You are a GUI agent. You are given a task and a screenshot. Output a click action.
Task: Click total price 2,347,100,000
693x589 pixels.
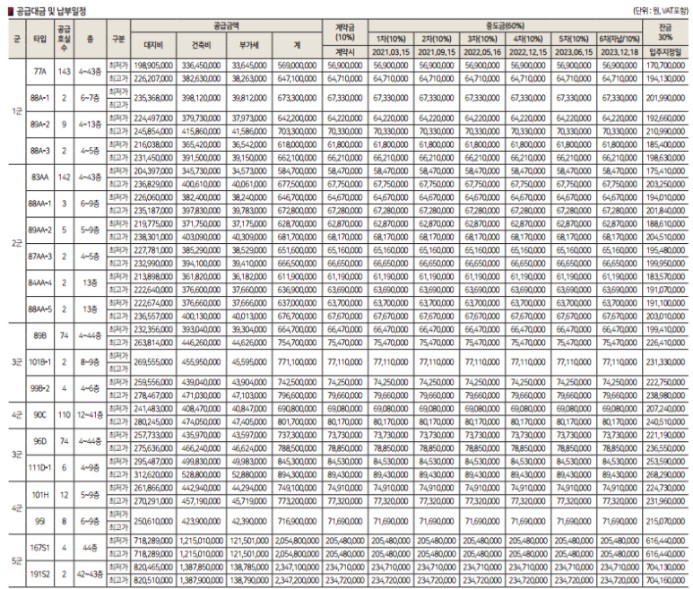pyautogui.click(x=297, y=567)
